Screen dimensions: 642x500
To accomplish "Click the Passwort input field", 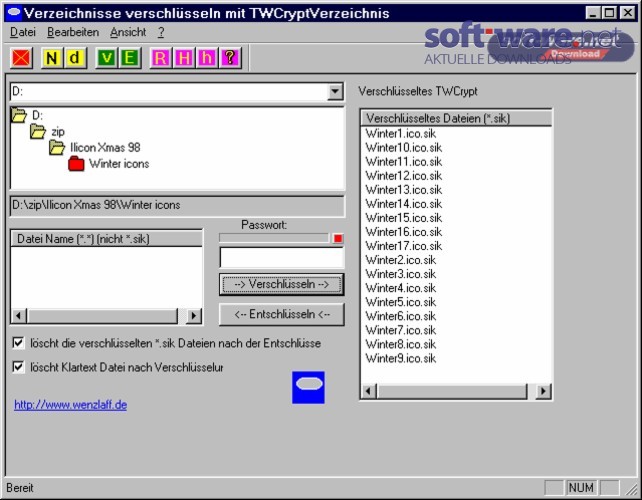I will click(x=282, y=258).
